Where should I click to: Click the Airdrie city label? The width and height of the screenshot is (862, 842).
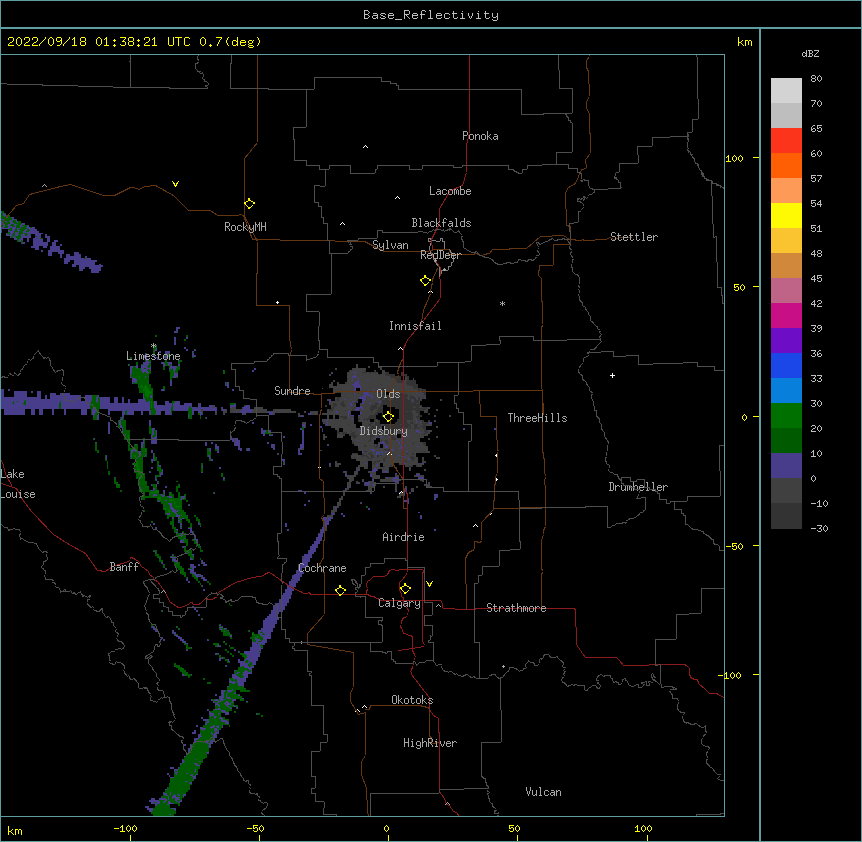pos(404,537)
